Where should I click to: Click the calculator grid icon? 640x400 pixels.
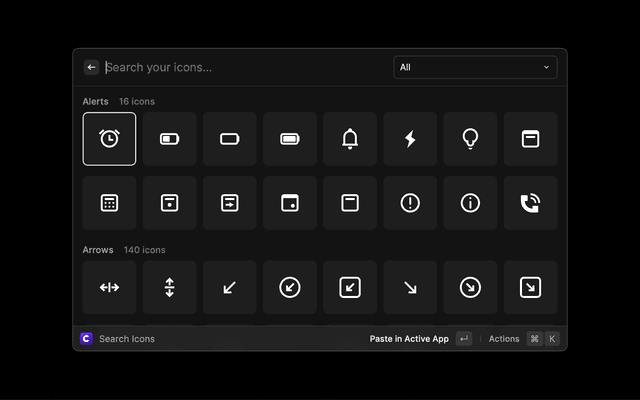point(109,203)
